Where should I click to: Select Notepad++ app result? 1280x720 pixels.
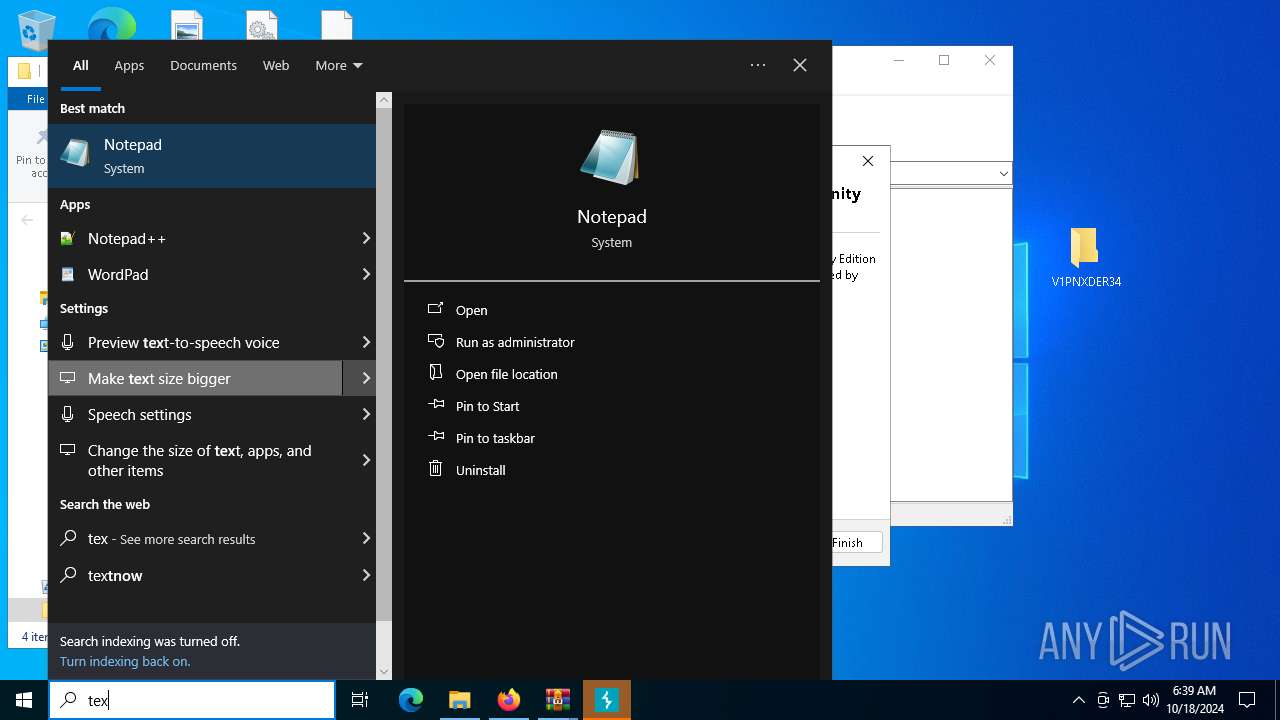[x=195, y=238]
